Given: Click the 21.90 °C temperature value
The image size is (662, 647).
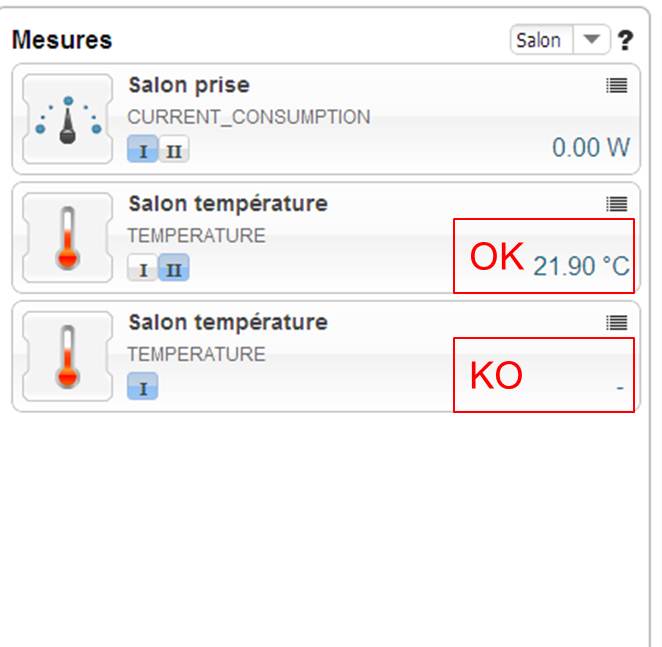Looking at the screenshot, I should click(x=581, y=266).
